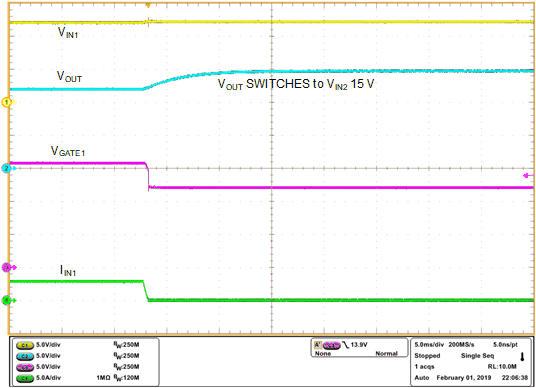Screen dimensions: 536x388
Task: Click the falling edge slope icon
Action: point(345,345)
